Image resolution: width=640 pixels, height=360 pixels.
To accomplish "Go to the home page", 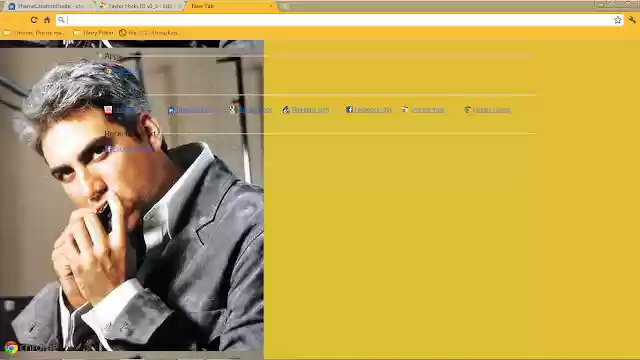I will click(47, 20).
